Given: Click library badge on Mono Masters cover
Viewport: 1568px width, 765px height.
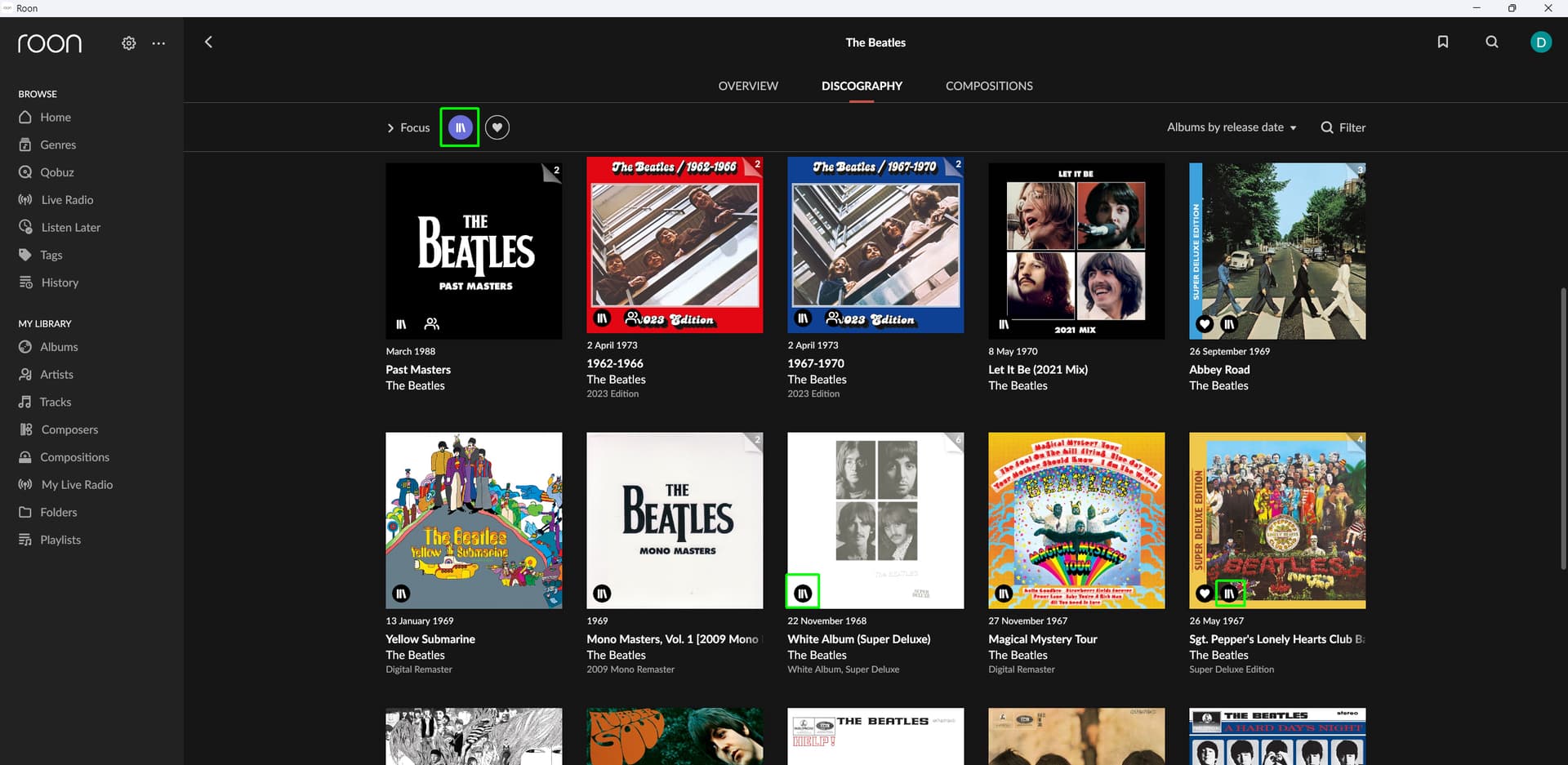Looking at the screenshot, I should [x=602, y=594].
